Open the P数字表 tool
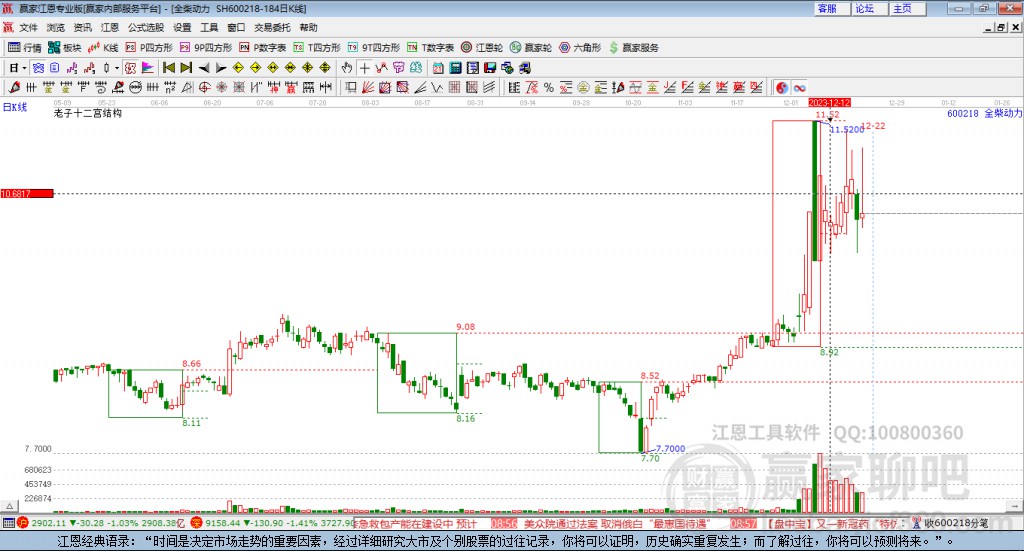The image size is (1024, 551). coord(263,48)
